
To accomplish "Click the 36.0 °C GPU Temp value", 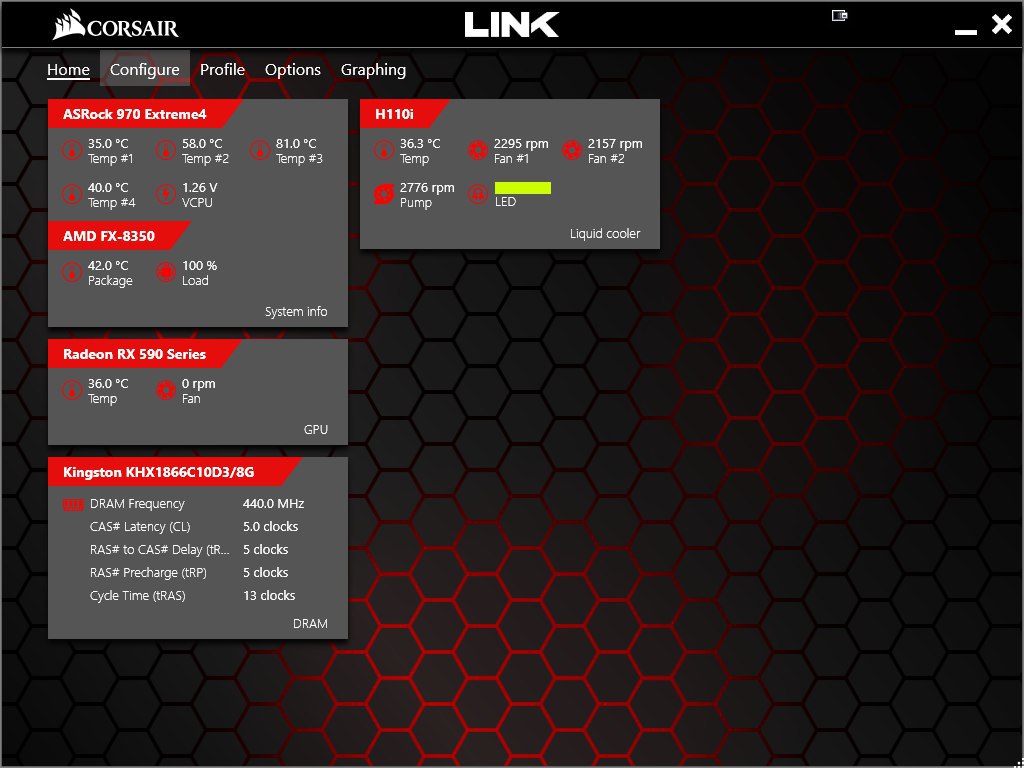I will pyautogui.click(x=108, y=383).
